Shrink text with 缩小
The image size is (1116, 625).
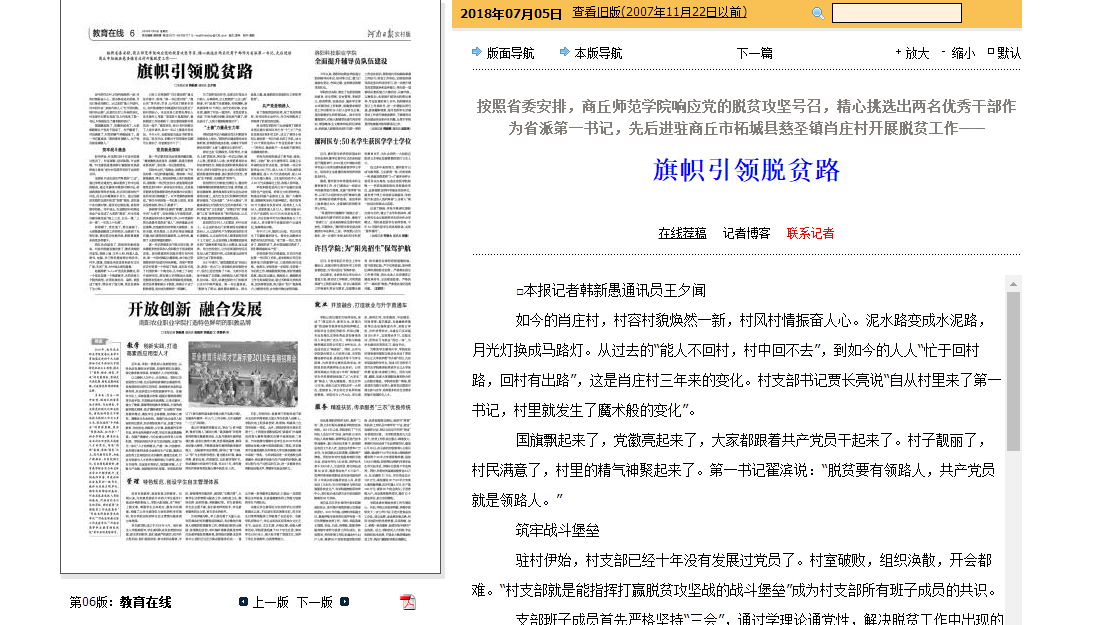click(962, 53)
